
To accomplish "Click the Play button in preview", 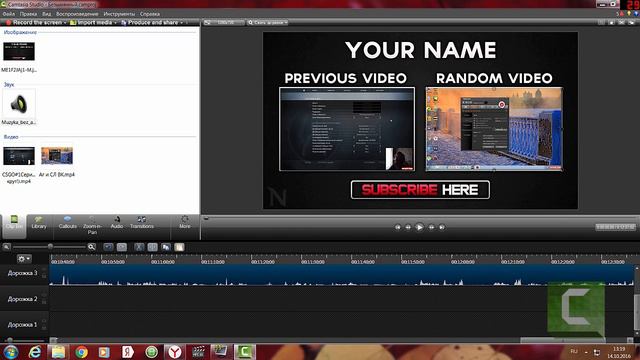I will (x=419, y=227).
